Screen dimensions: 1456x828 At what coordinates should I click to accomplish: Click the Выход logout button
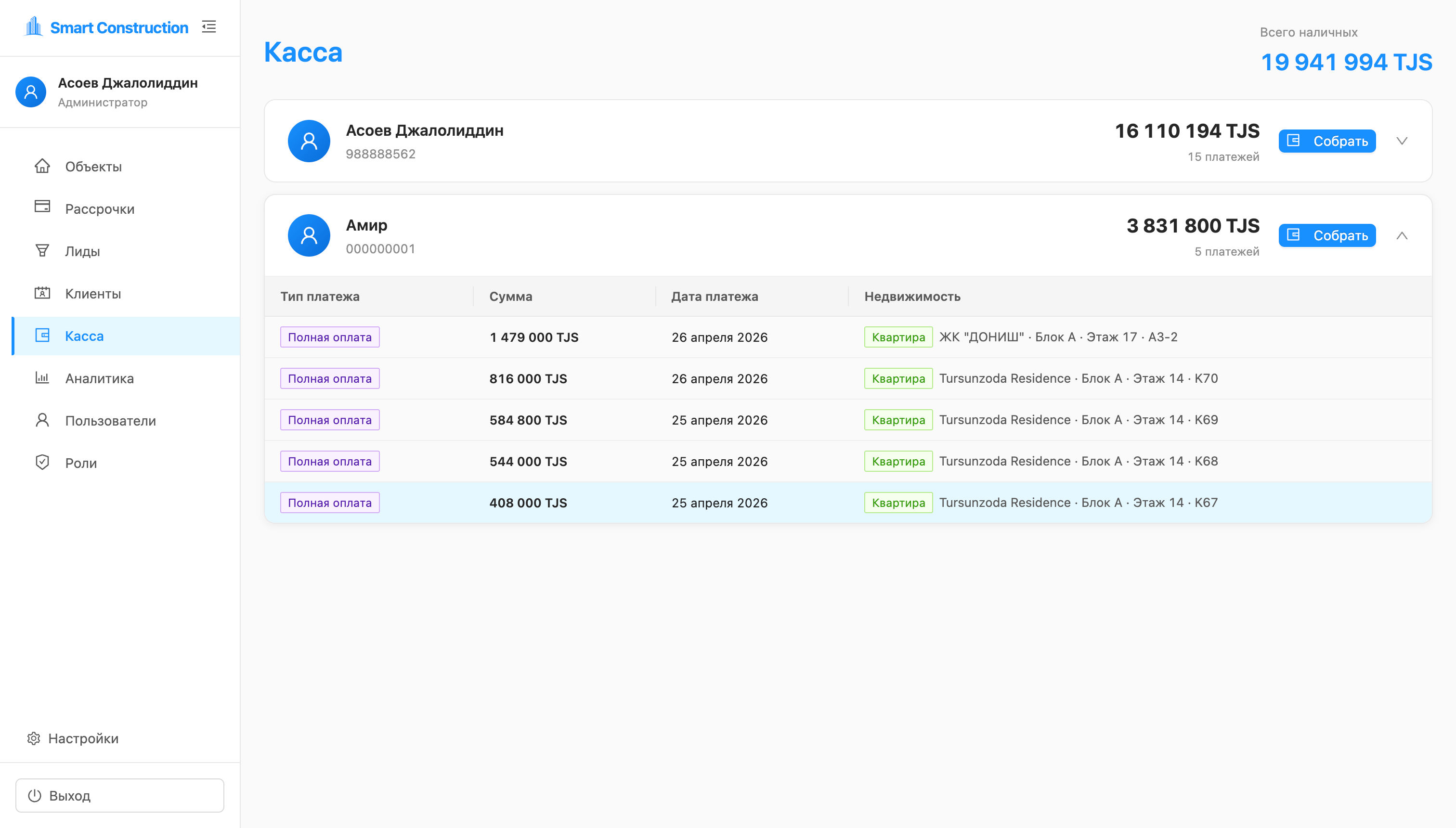point(119,795)
